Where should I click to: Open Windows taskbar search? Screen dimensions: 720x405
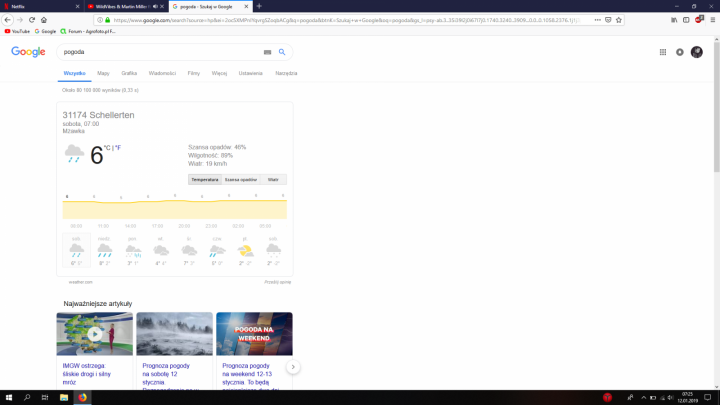(27, 398)
